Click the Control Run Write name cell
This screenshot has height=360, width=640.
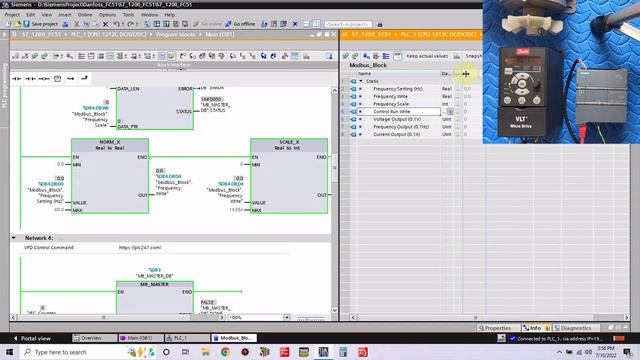399,111
